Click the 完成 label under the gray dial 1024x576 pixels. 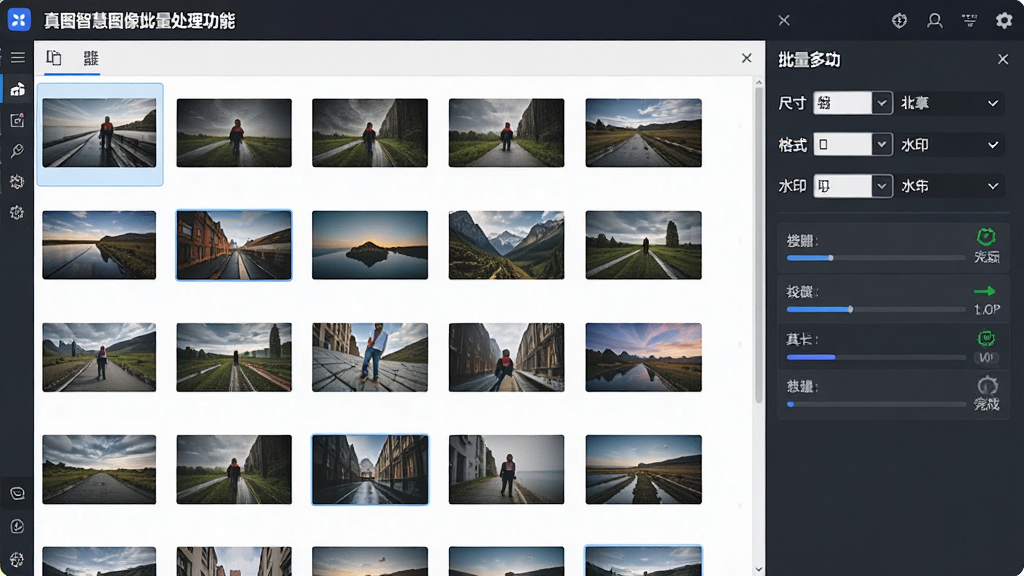(x=987, y=404)
